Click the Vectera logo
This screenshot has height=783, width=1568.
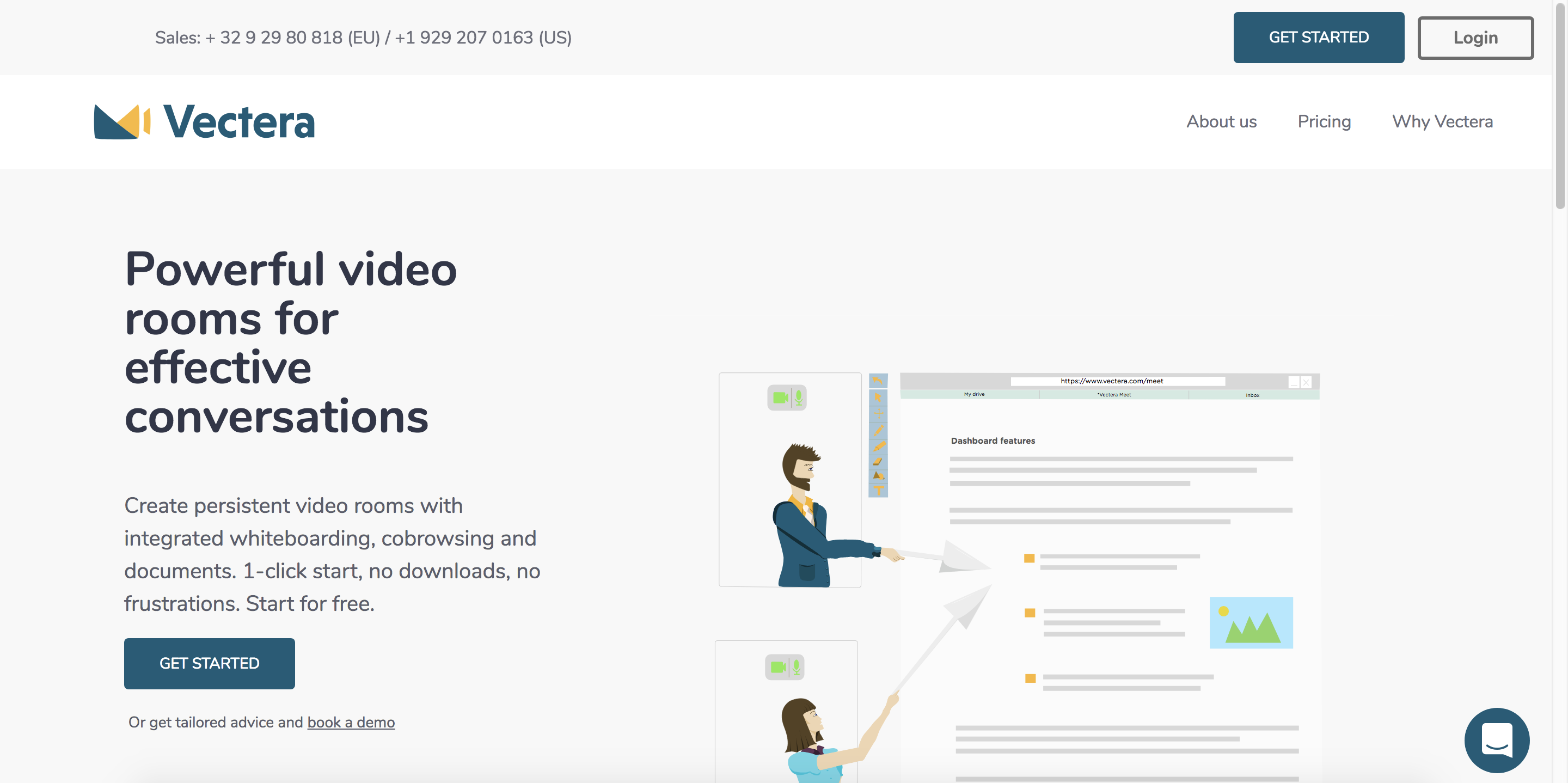click(x=204, y=122)
